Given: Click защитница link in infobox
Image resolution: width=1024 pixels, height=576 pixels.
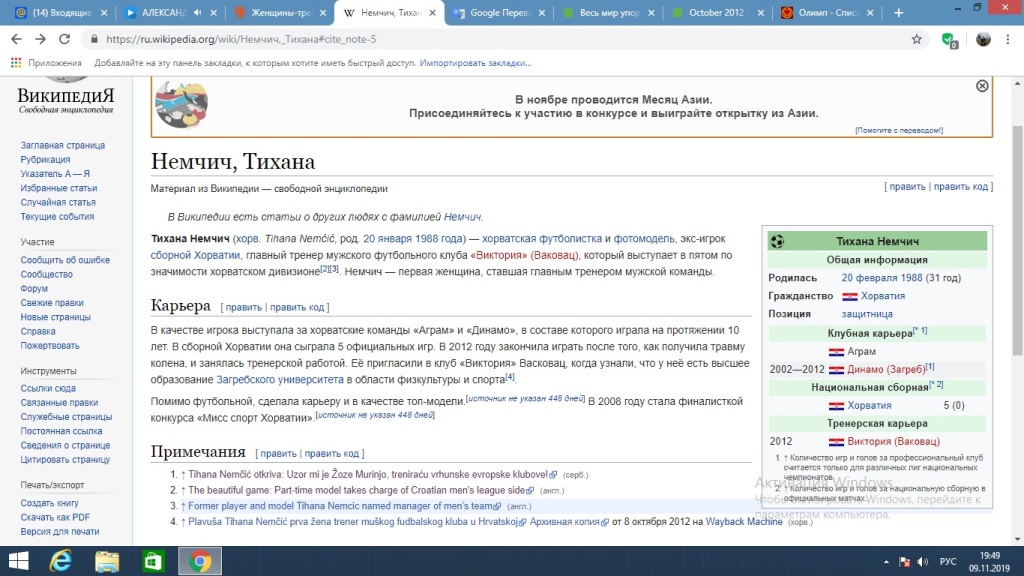Looking at the screenshot, I should point(867,314).
